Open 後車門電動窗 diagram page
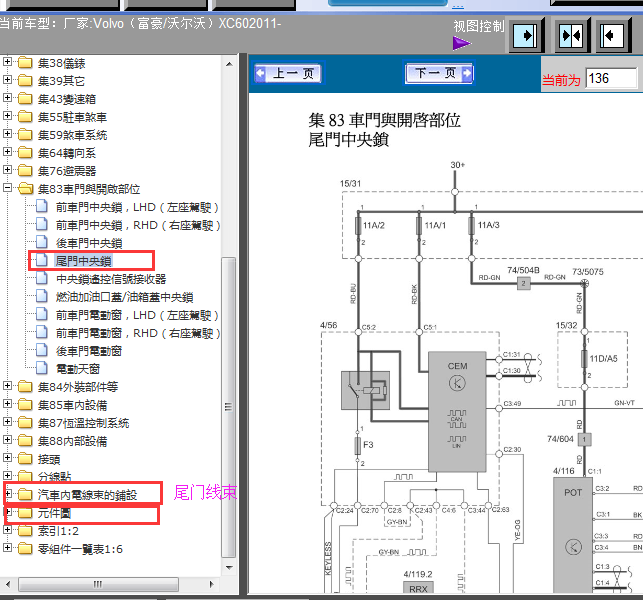 coord(89,351)
